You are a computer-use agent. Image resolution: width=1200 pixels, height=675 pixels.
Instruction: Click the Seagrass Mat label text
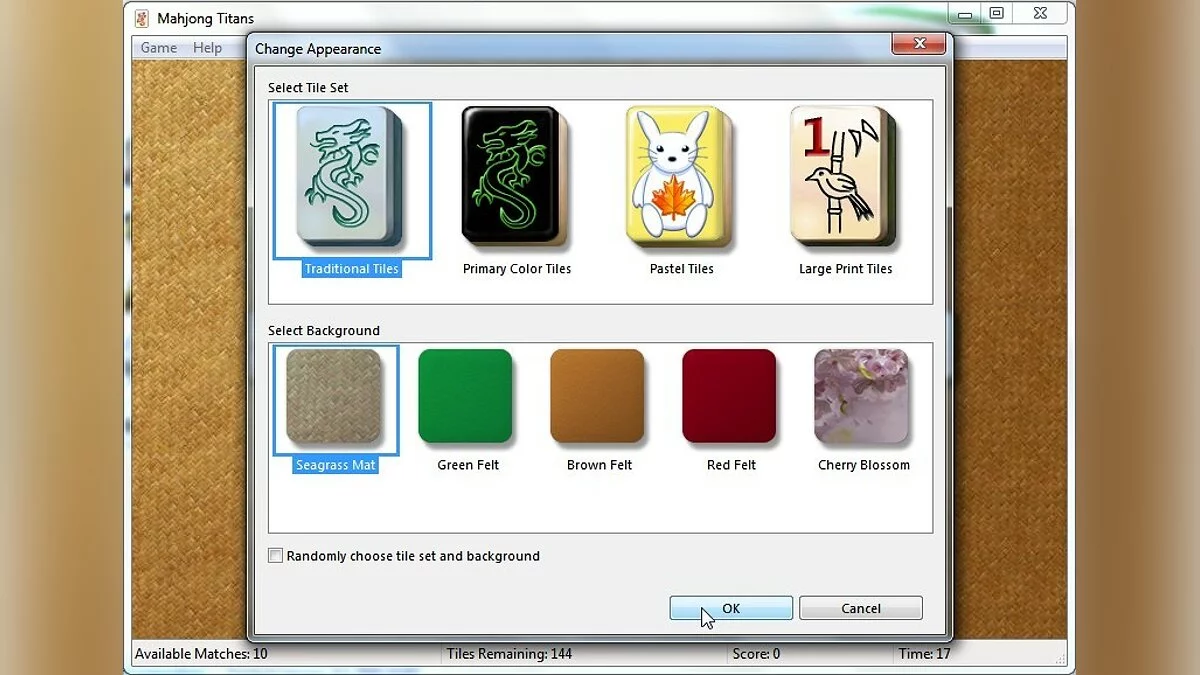(336, 465)
